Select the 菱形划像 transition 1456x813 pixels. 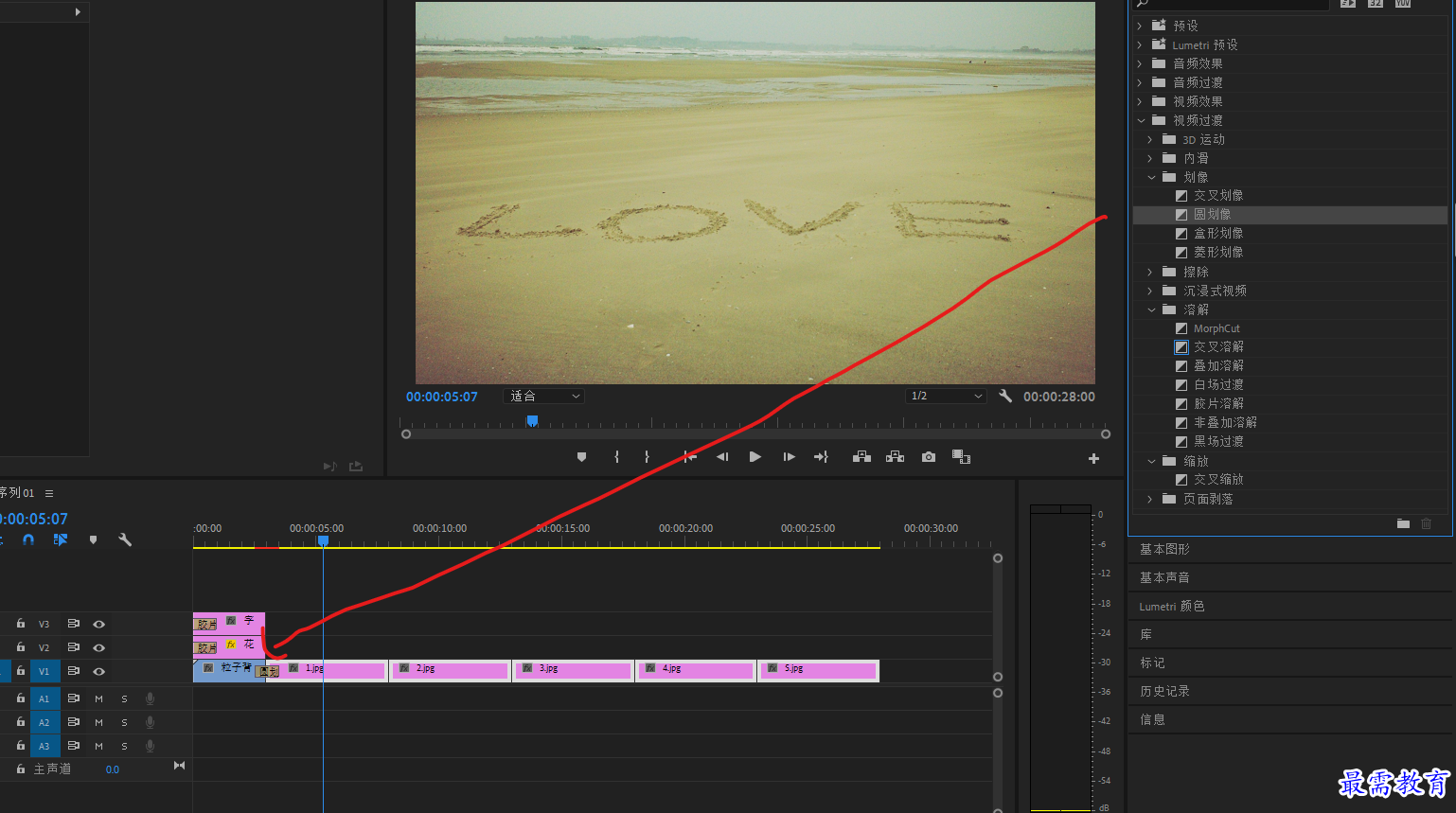[x=1218, y=253]
